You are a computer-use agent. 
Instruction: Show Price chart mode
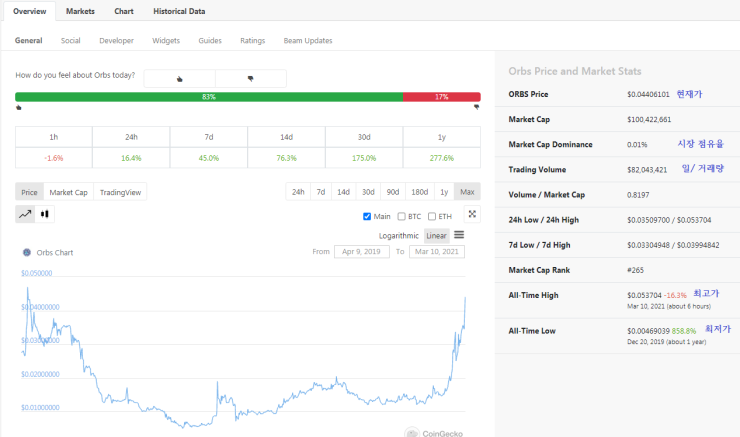pos(29,192)
